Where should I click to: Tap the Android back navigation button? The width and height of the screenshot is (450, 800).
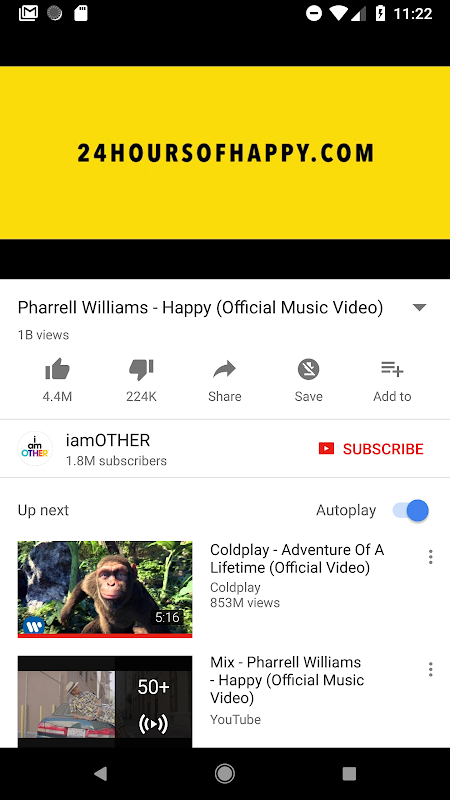coord(101,774)
